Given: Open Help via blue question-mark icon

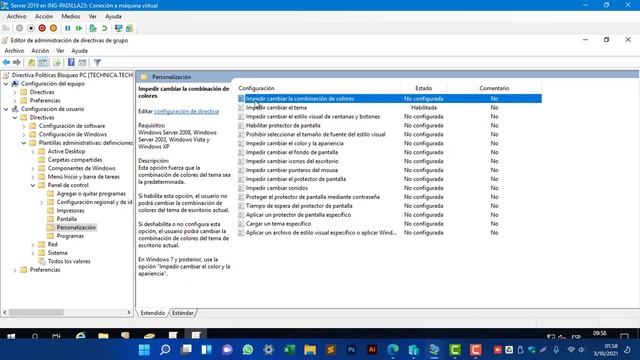Looking at the screenshot, I should point(71,62).
